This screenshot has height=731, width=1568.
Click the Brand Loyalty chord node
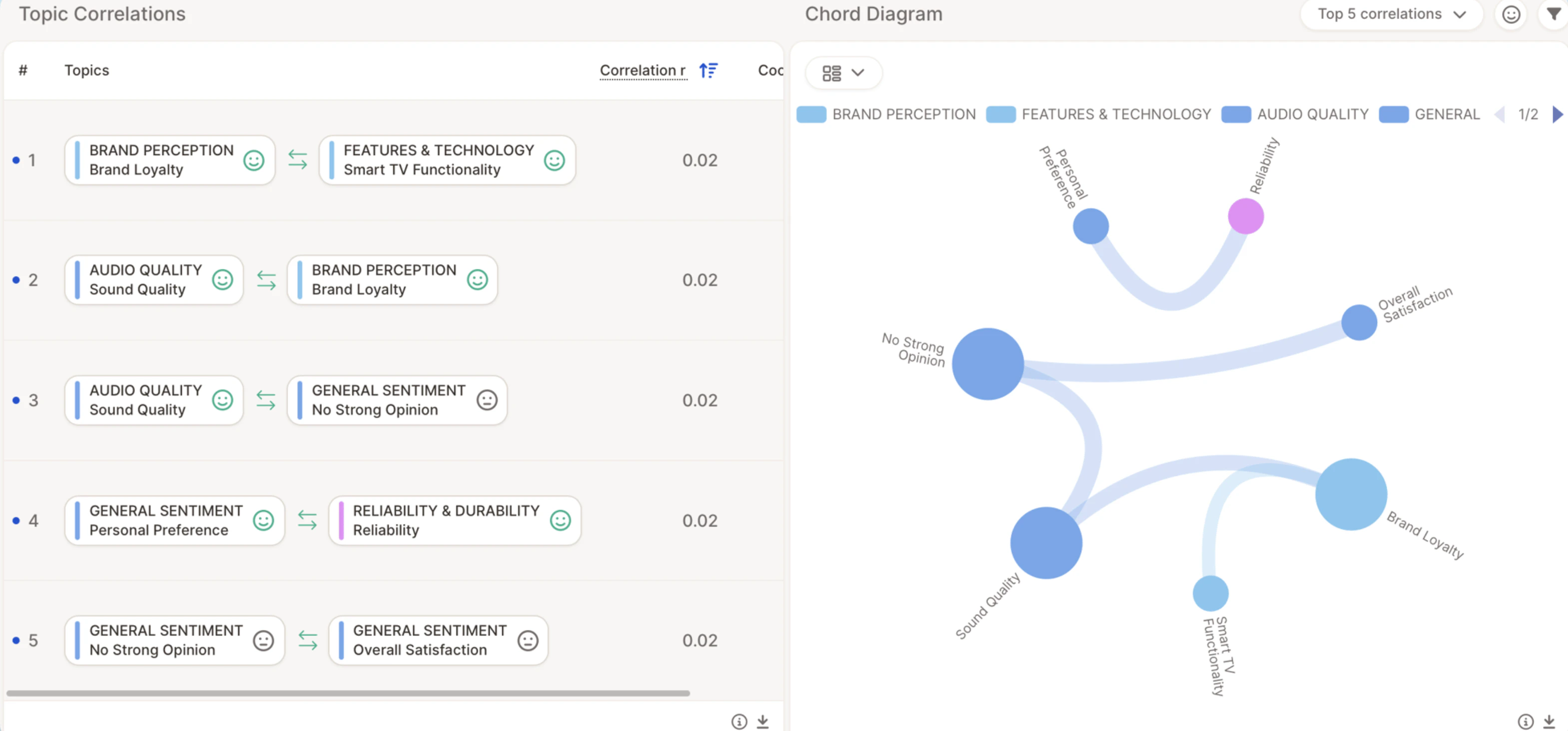click(x=1351, y=494)
